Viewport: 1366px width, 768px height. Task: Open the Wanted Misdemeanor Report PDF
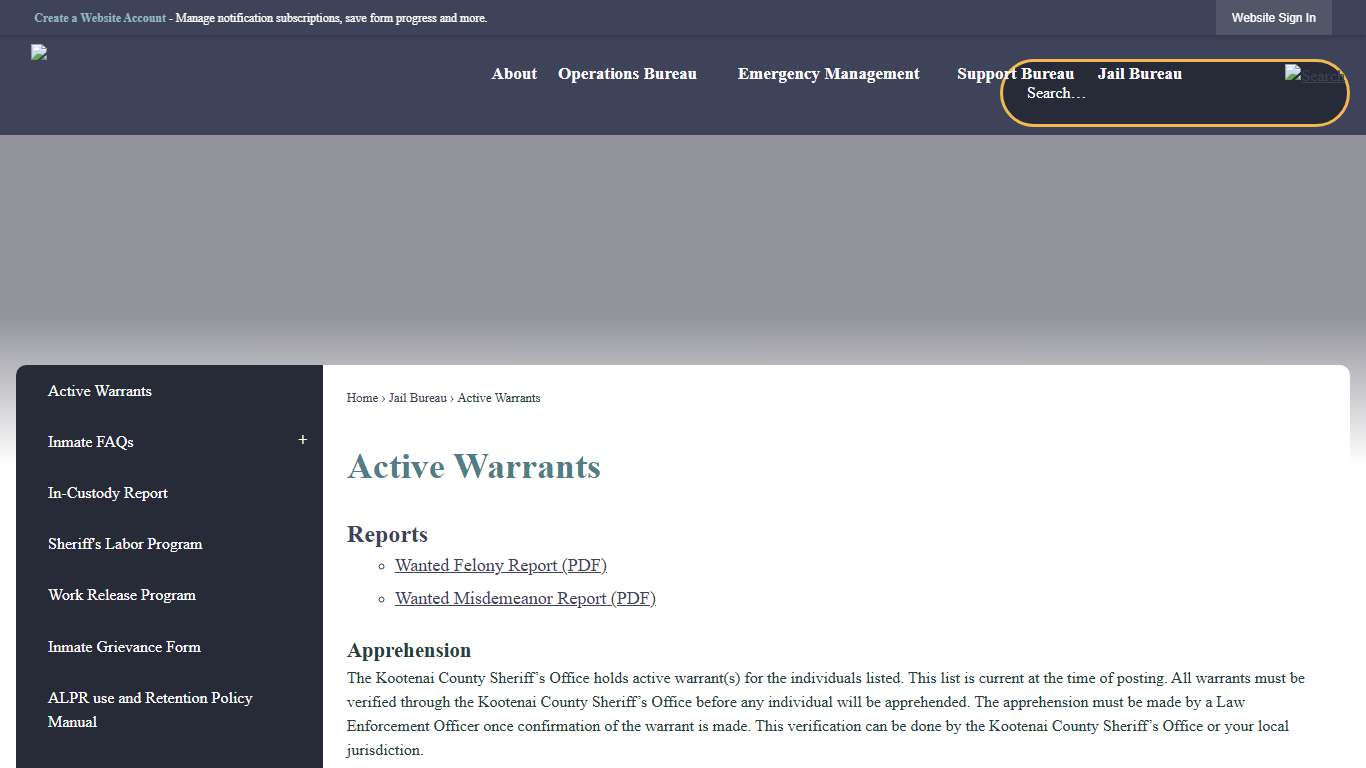(x=525, y=598)
